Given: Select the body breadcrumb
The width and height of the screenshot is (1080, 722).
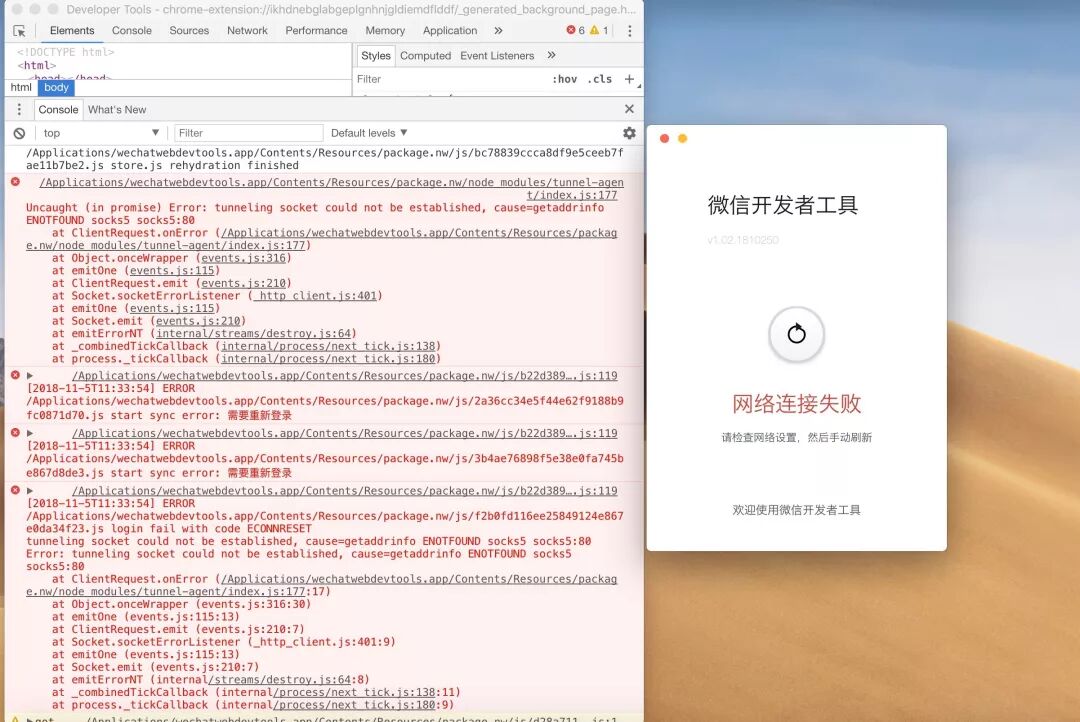Looking at the screenshot, I should [56, 87].
